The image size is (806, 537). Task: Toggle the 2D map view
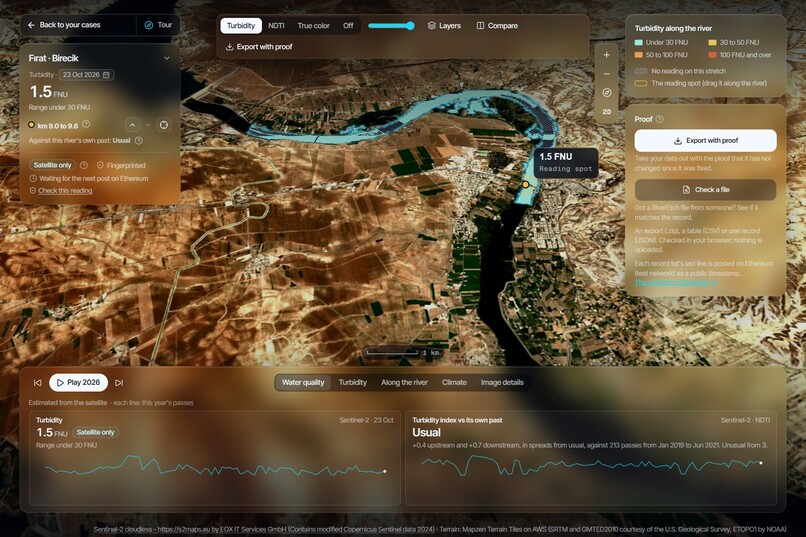pos(607,112)
